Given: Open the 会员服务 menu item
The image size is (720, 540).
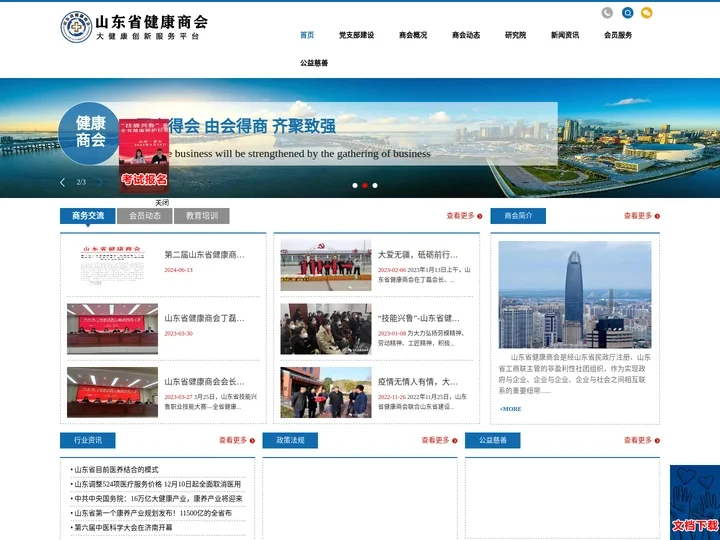Looking at the screenshot, I should pyautogui.click(x=618, y=35).
